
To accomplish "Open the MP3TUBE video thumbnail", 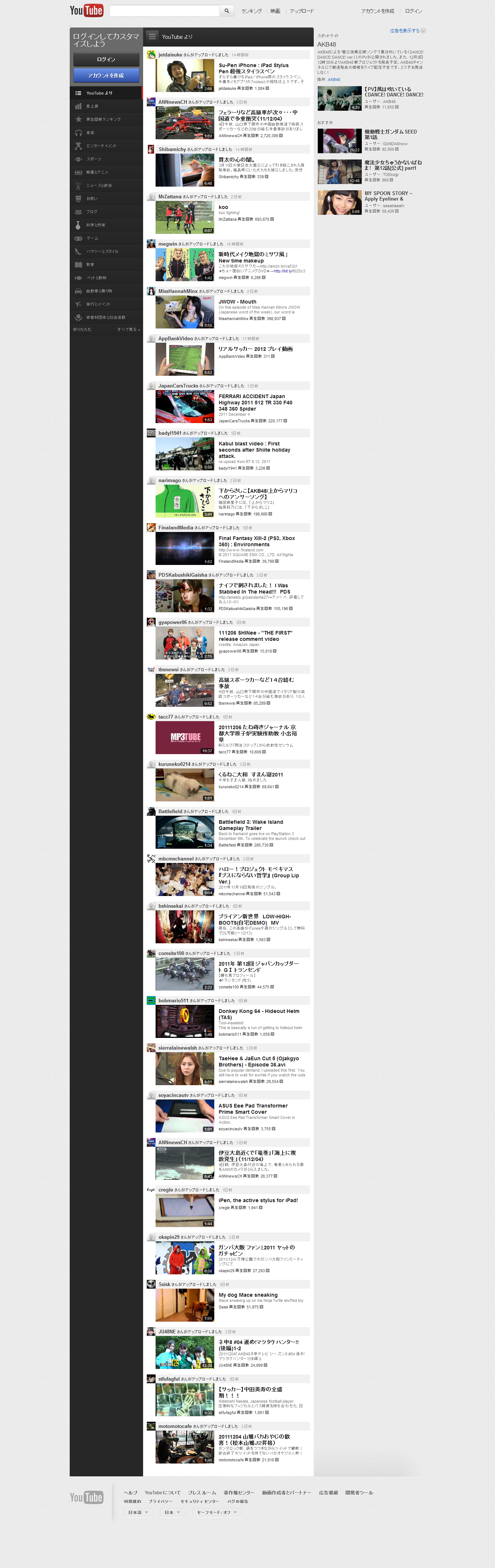I will click(185, 738).
